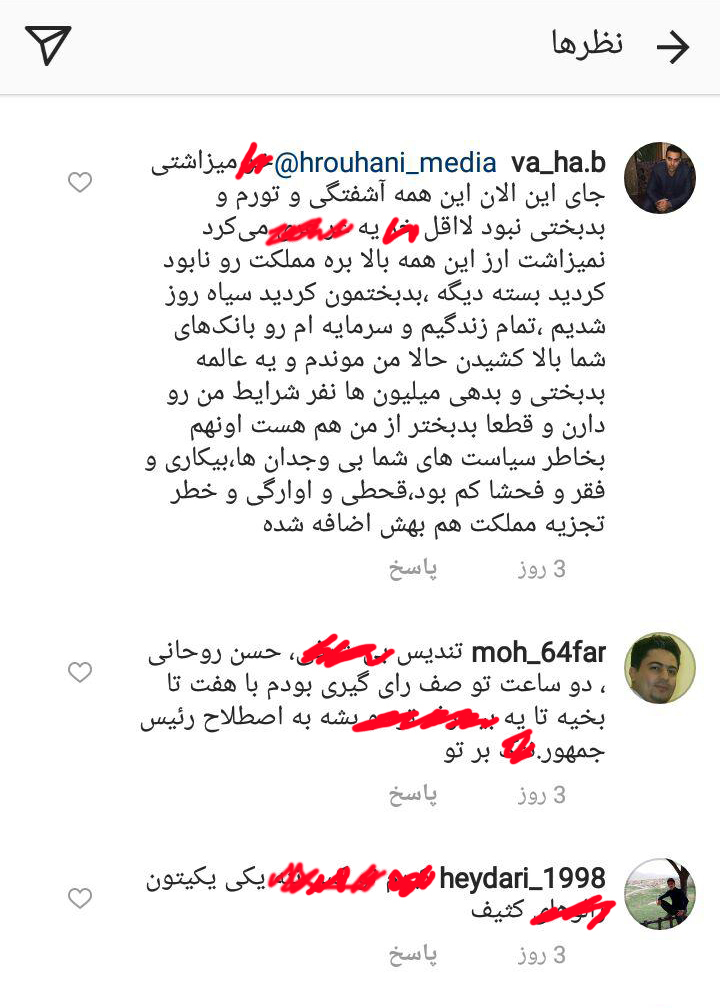The height and width of the screenshot is (1008, 720).
Task: Like the comment by moh_64far
Action: 80,672
